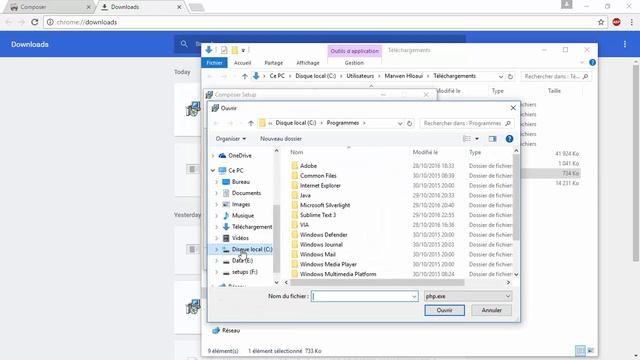The width and height of the screenshot is (640, 360).
Task: Expand the Bureau tree node
Action: [216, 182]
